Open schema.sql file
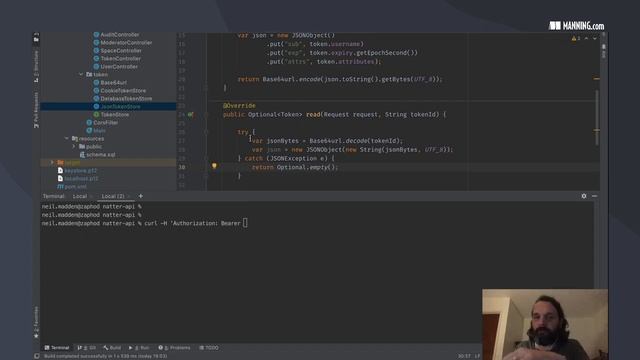 (100, 155)
